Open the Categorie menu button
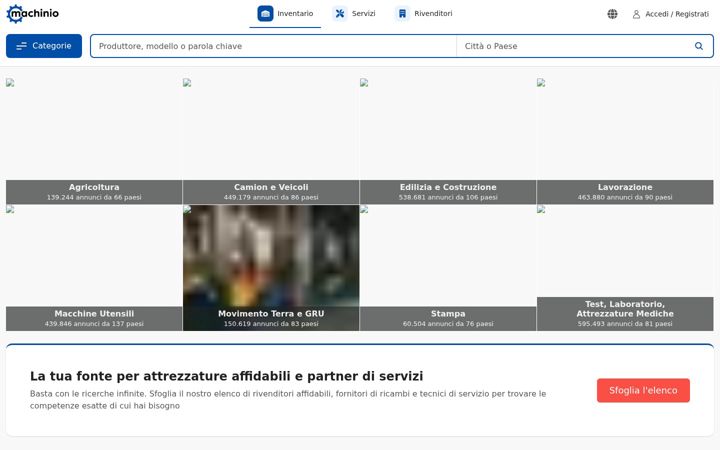The height and width of the screenshot is (450, 720). (44, 46)
